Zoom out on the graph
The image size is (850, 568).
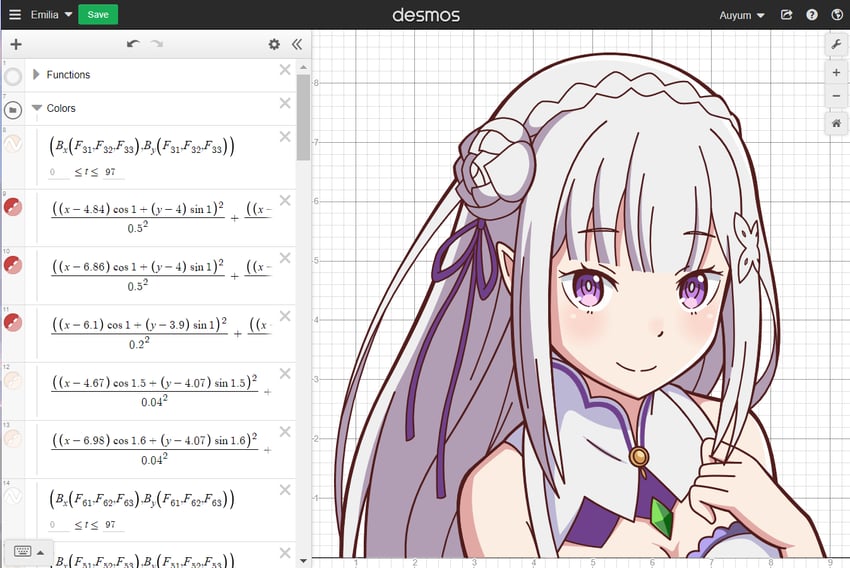836,96
